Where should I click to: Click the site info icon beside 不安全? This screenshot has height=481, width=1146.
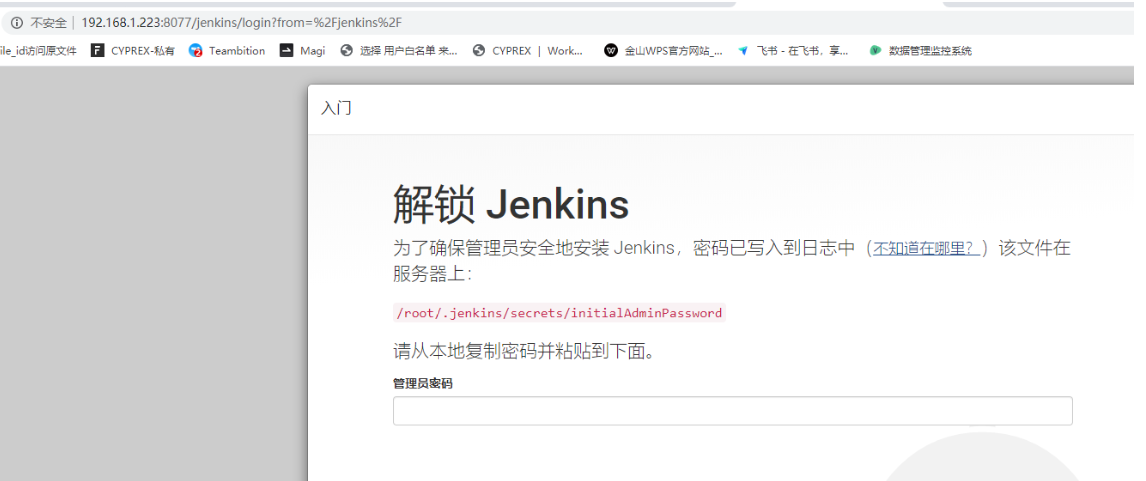pyautogui.click(x=17, y=23)
